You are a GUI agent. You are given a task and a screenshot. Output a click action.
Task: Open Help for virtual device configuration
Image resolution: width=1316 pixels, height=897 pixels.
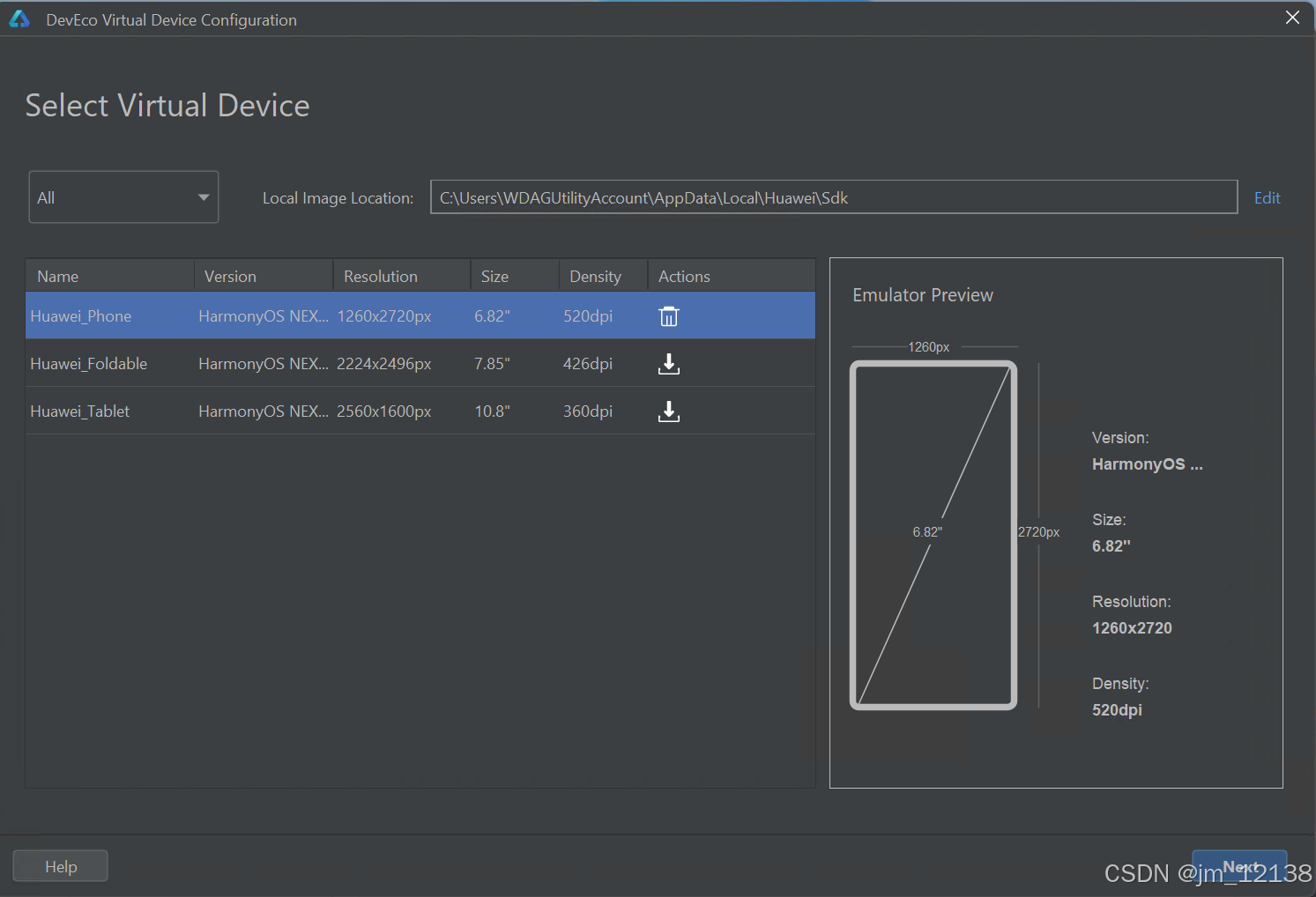61,866
